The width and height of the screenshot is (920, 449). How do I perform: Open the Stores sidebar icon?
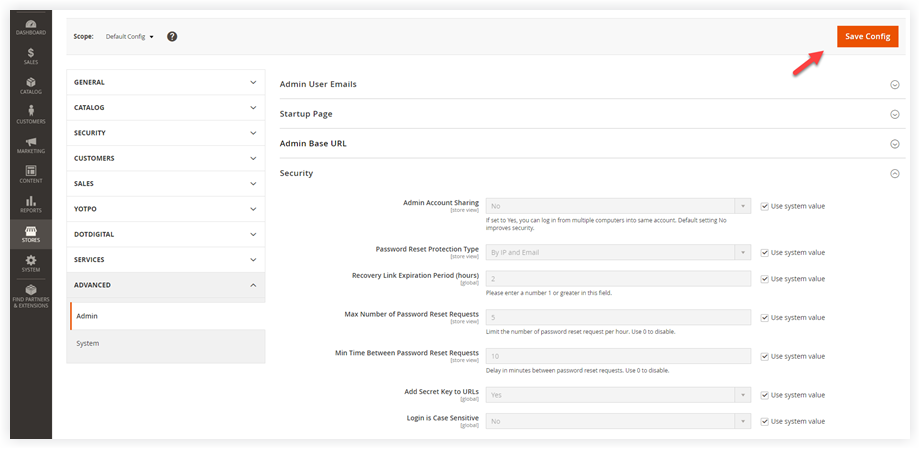pyautogui.click(x=31, y=234)
